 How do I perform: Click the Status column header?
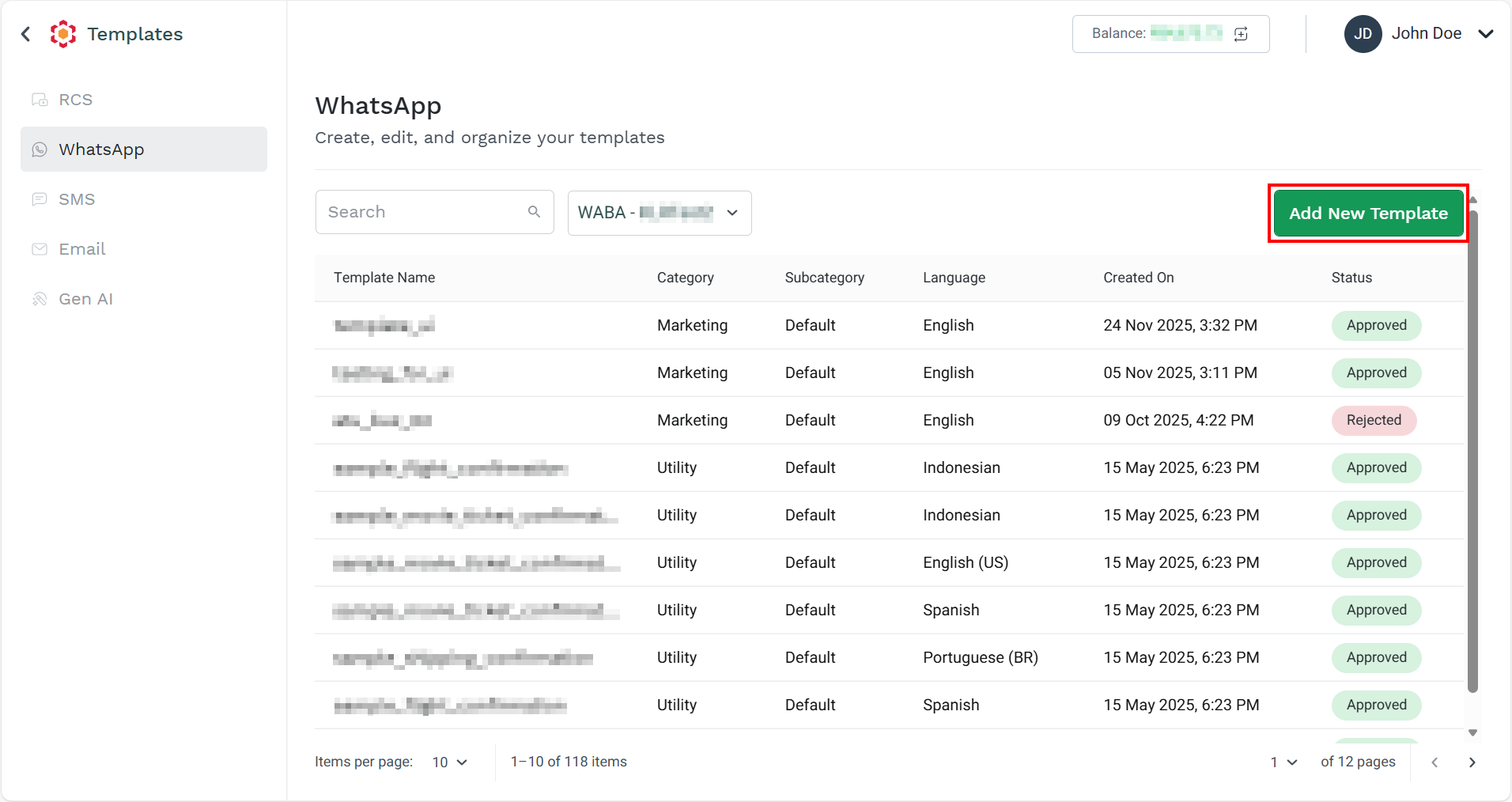point(1351,278)
